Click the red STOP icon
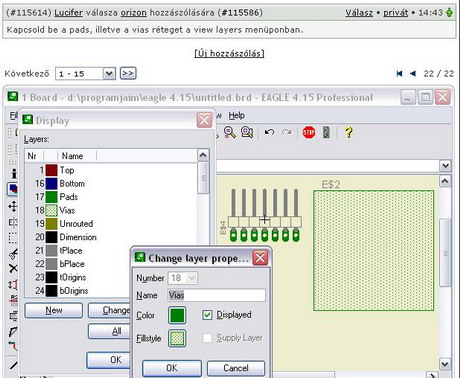This screenshot has height=378, width=460. pyautogui.click(x=309, y=132)
